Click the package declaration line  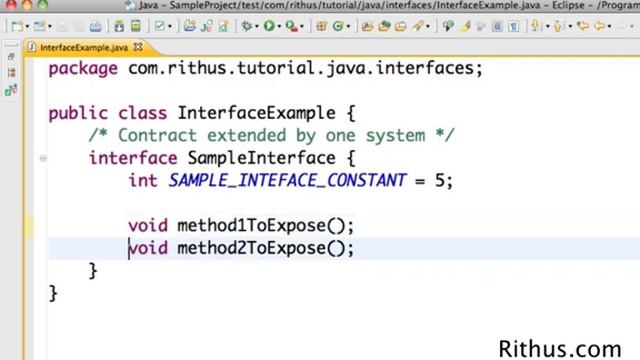[x=266, y=68]
